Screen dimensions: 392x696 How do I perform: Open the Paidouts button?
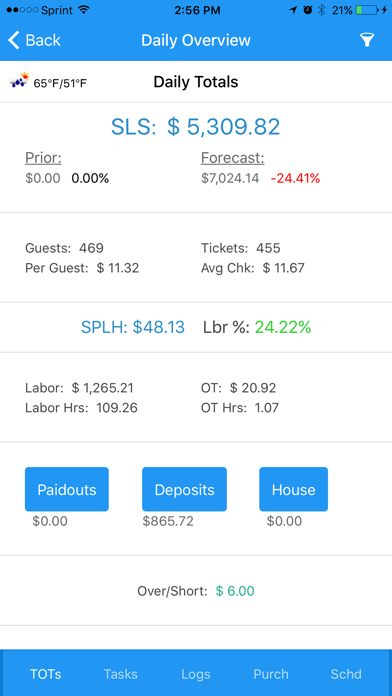67,489
